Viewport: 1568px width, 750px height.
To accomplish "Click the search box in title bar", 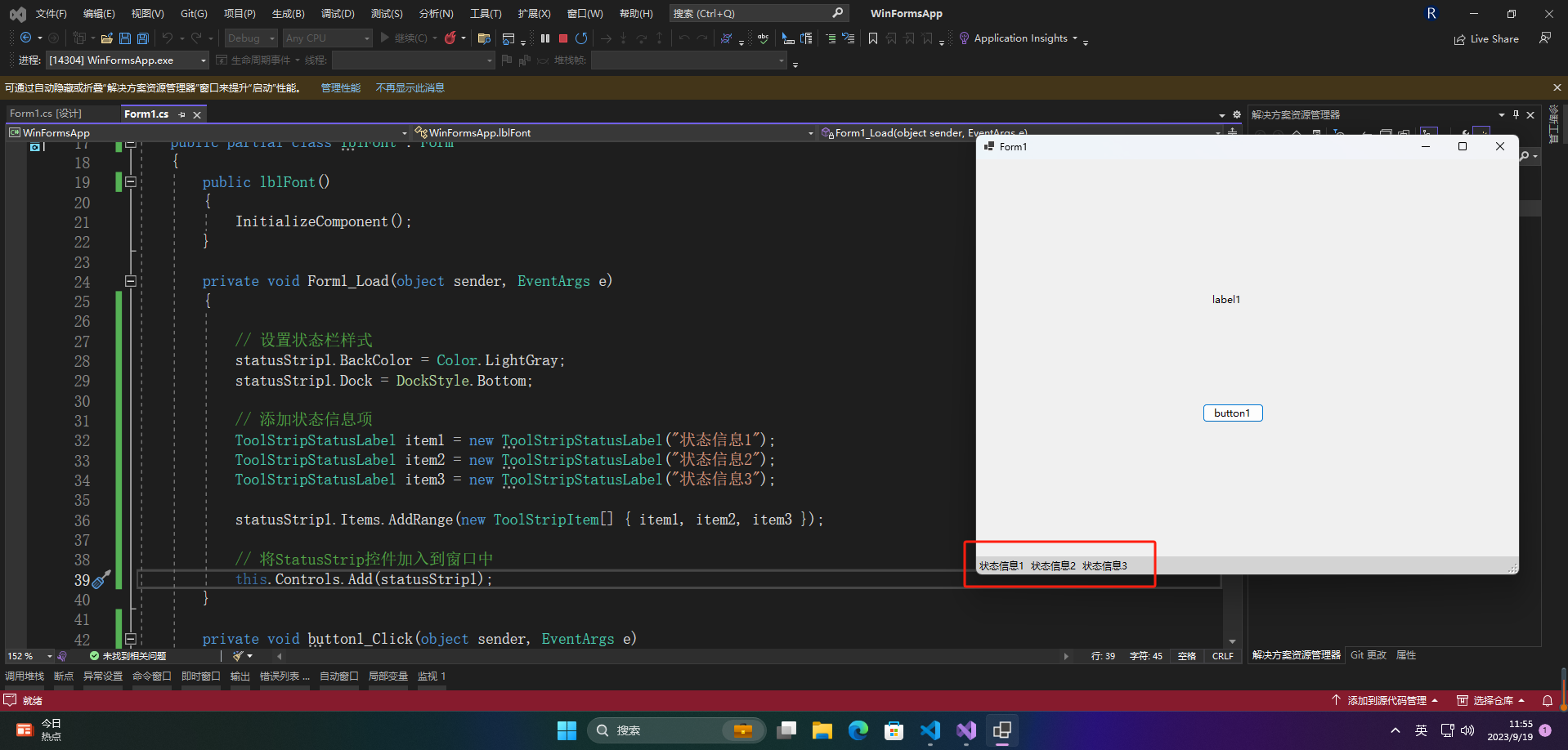I will point(758,13).
